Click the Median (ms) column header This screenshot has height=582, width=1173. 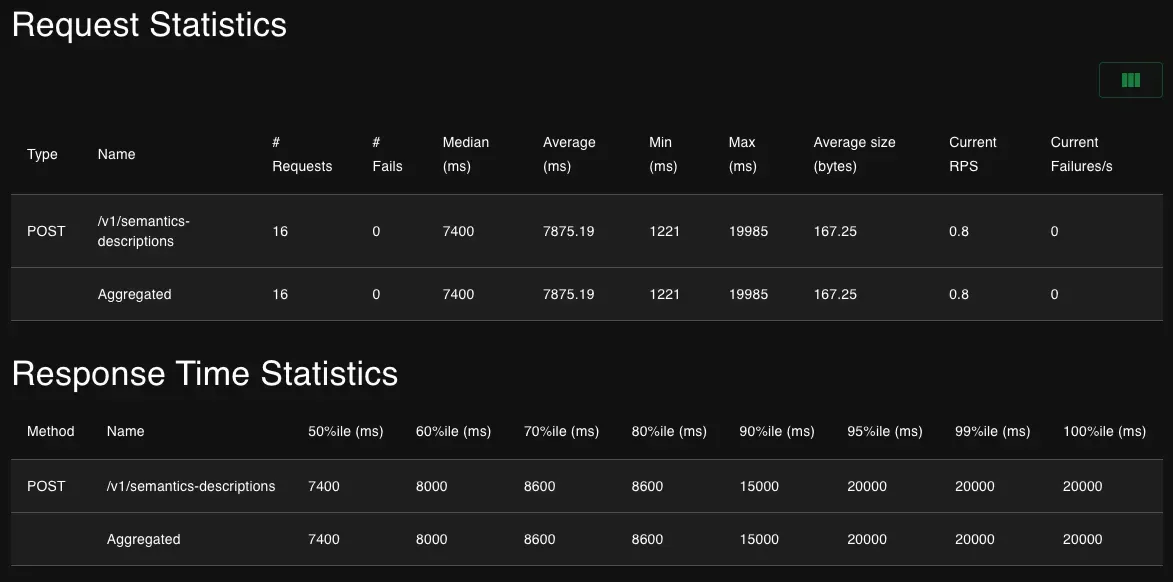pos(466,154)
